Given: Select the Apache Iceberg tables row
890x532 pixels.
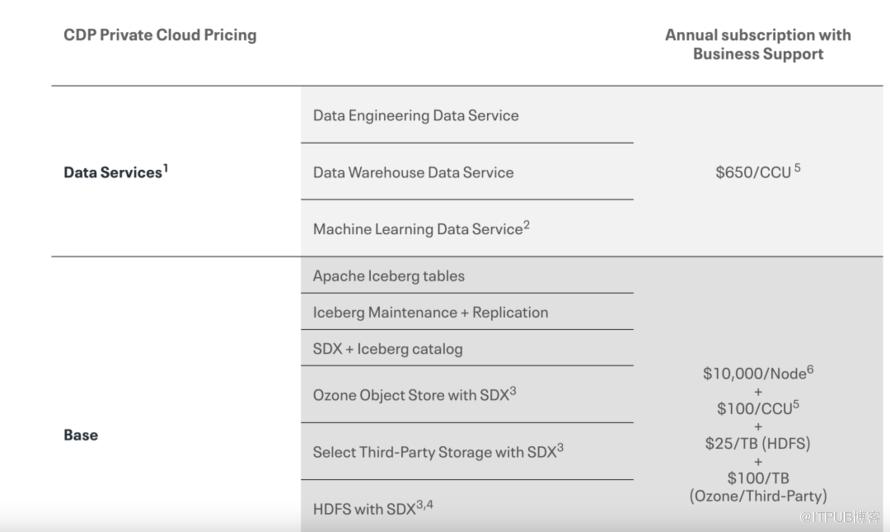Looking at the screenshot, I should (x=389, y=276).
